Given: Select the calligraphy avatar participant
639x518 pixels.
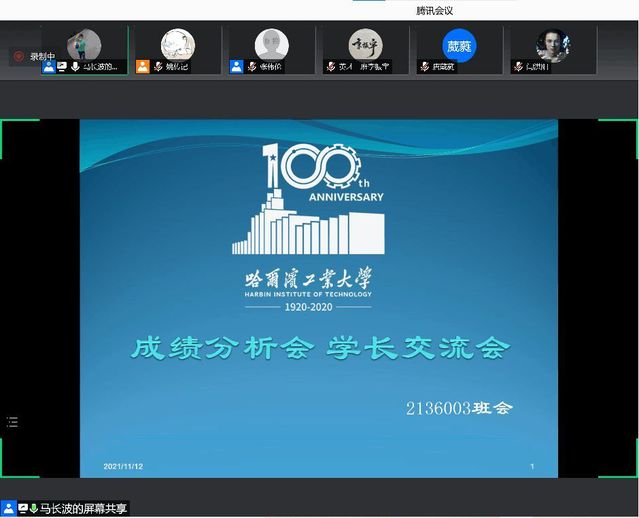Looking at the screenshot, I should (366, 45).
